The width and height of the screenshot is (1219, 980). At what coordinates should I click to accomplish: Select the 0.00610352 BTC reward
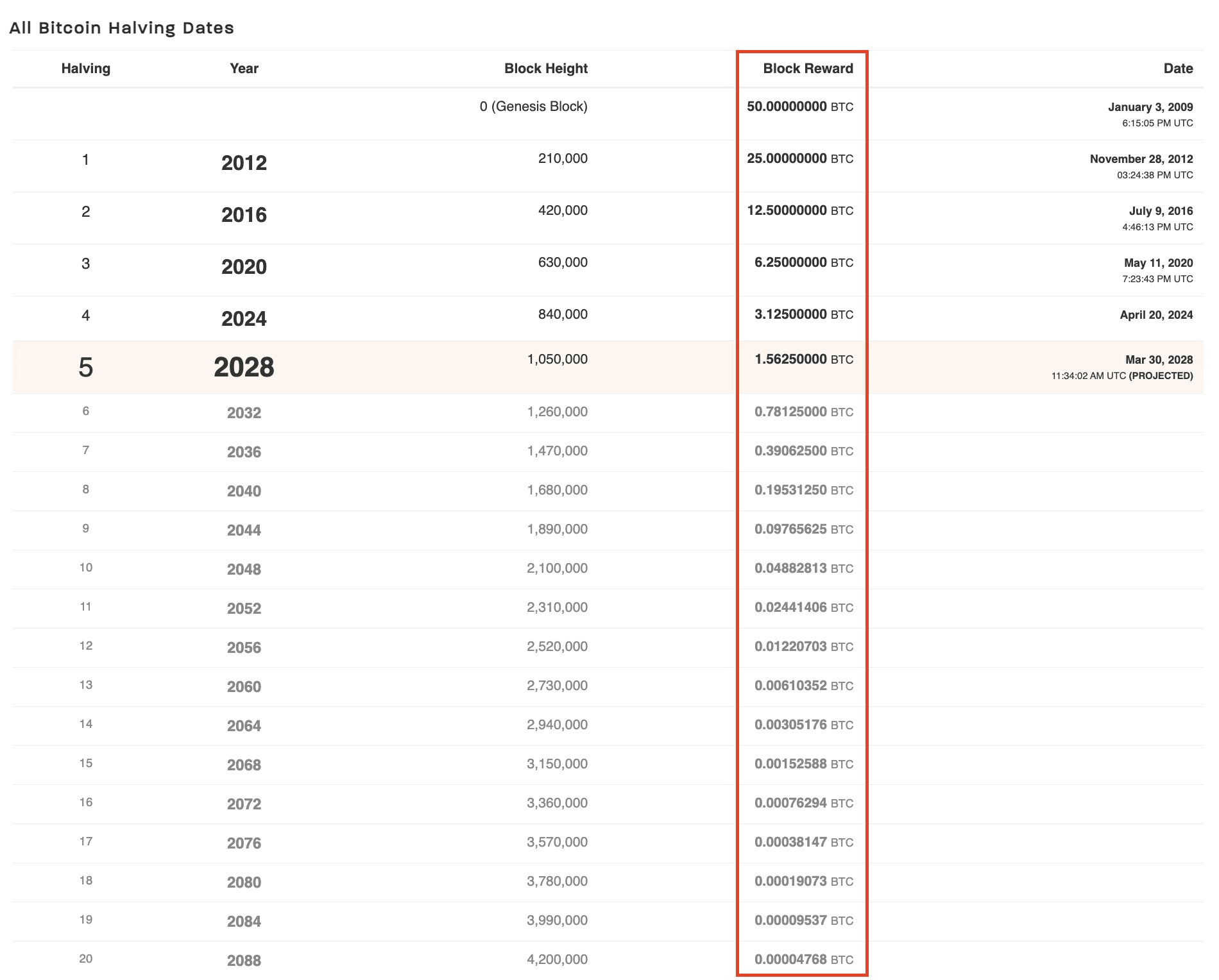(804, 686)
